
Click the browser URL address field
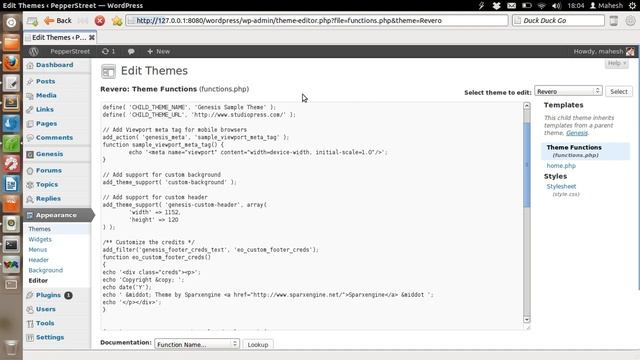317,20
